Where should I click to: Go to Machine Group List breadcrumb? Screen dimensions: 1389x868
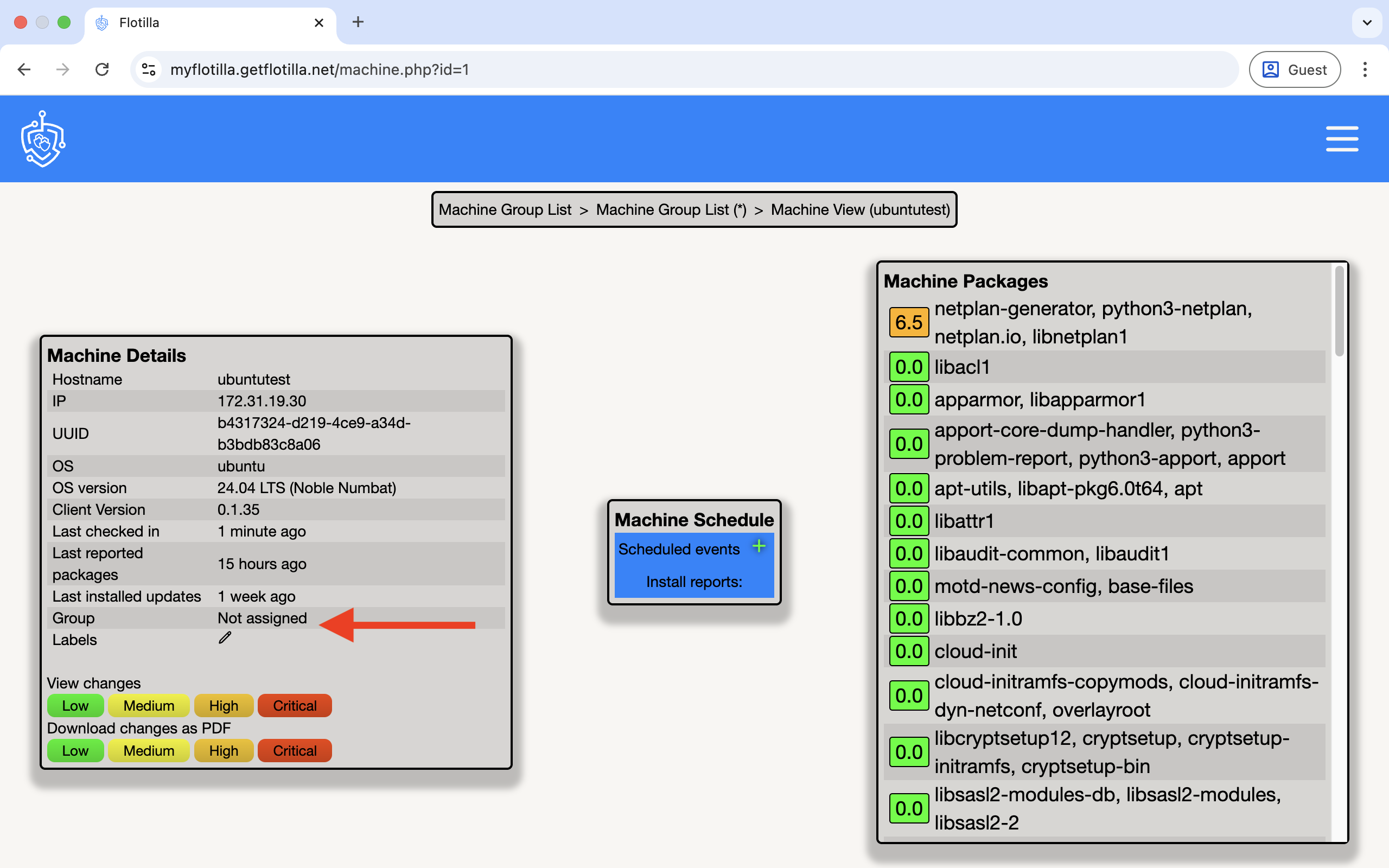(505, 209)
